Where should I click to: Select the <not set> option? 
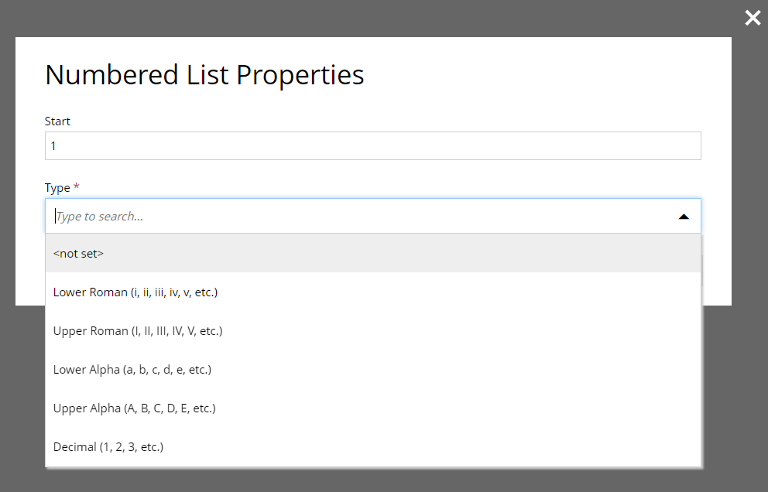(373, 253)
